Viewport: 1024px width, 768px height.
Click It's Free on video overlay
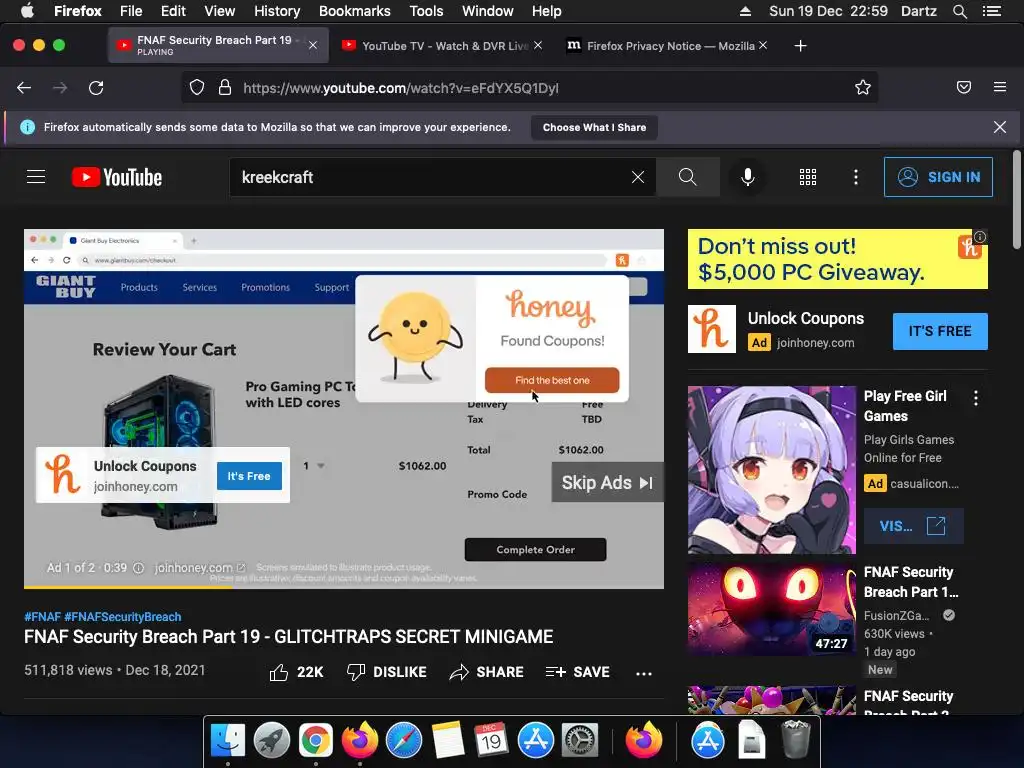click(249, 476)
